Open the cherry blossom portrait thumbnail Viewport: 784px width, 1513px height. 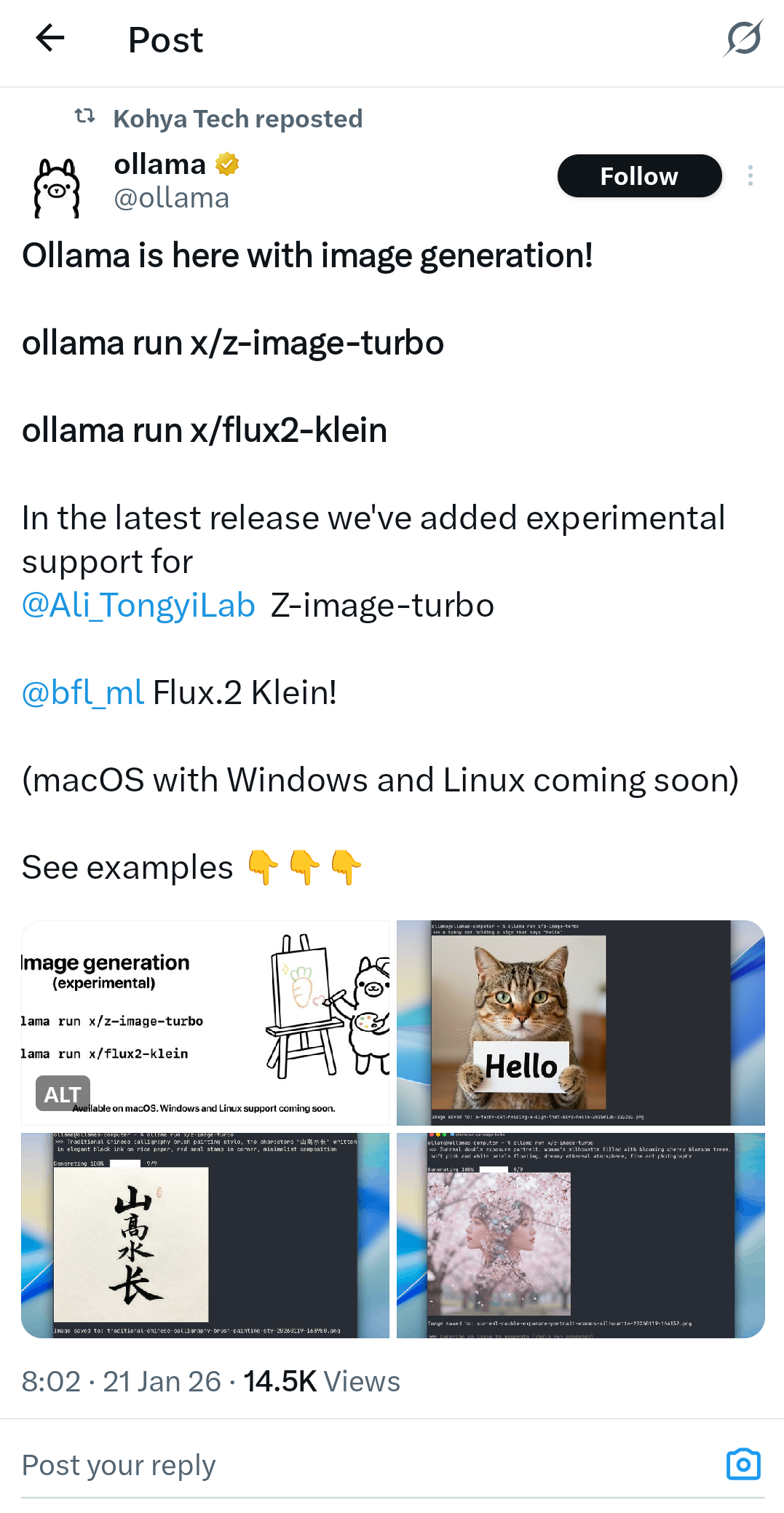point(580,1236)
